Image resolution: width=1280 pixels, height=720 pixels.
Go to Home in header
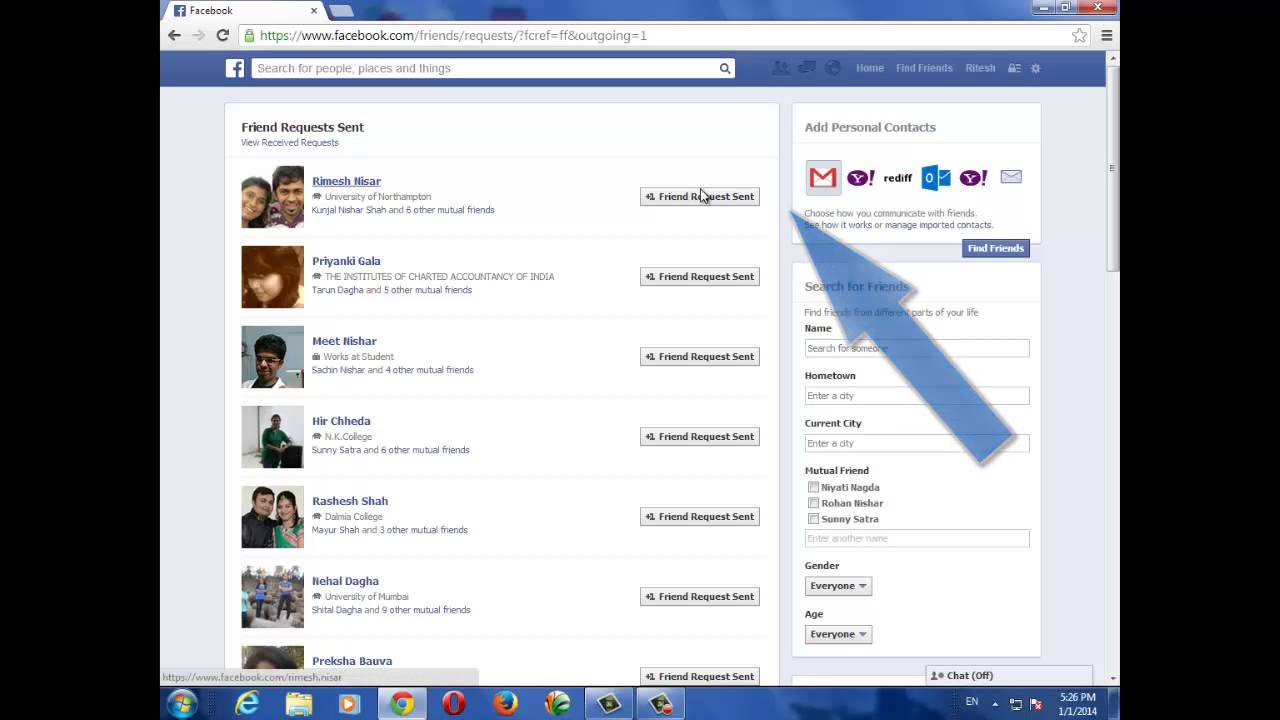click(870, 68)
